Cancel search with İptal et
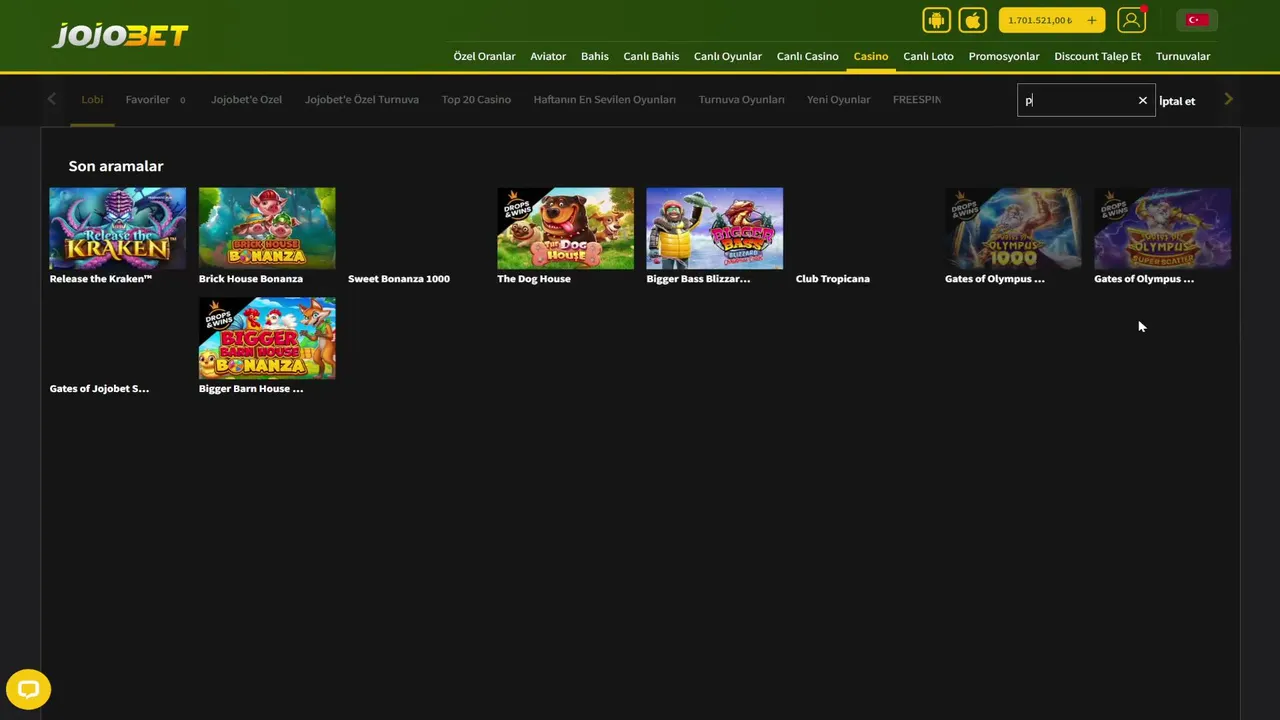1280x720 pixels. [x=1177, y=101]
